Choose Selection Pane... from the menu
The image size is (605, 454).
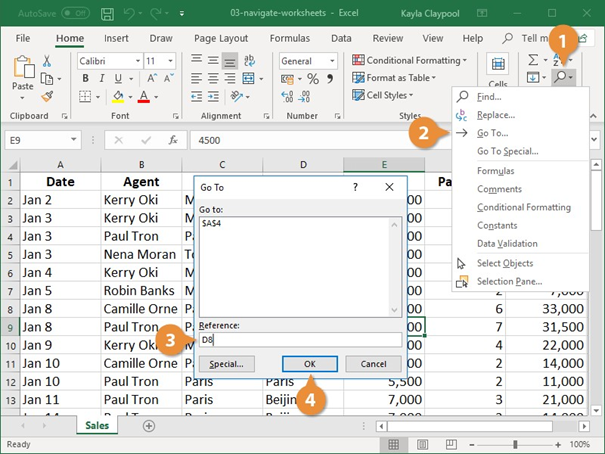point(521,282)
